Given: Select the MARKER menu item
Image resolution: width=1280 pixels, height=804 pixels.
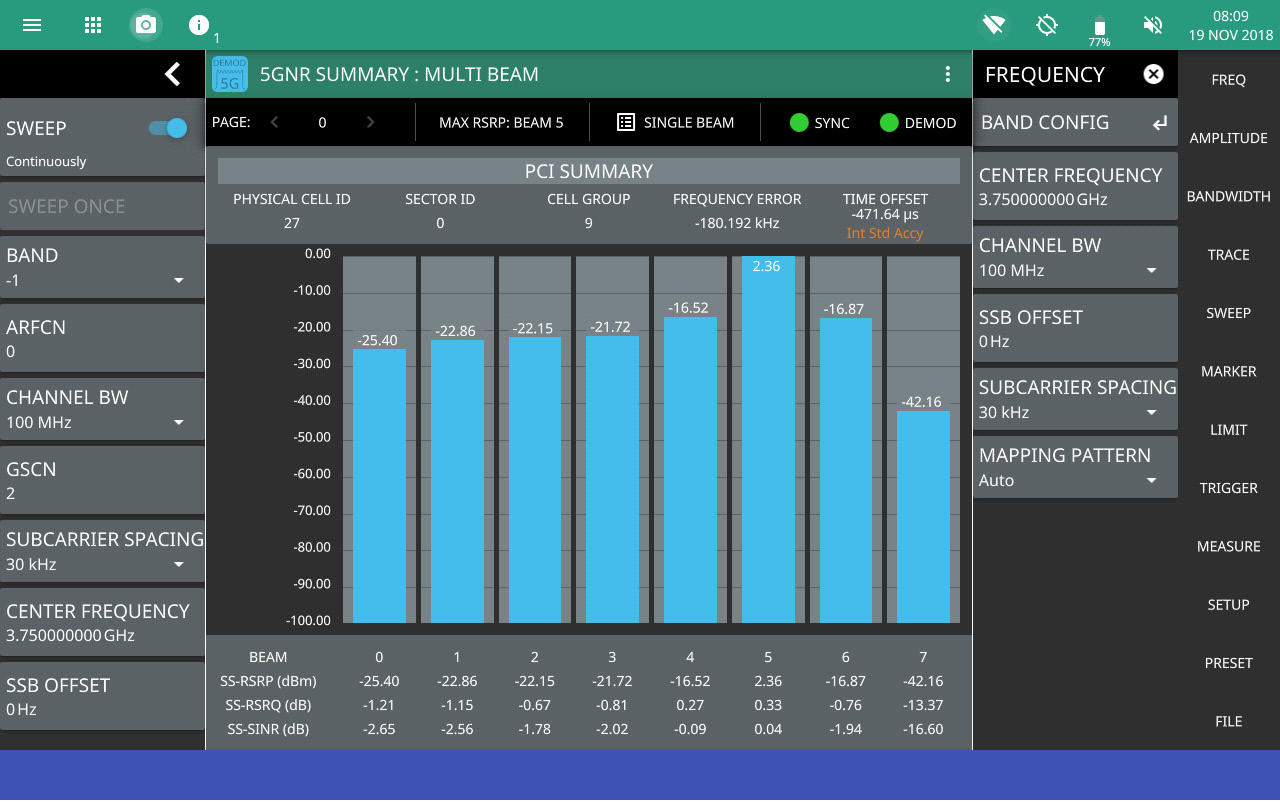Looking at the screenshot, I should (x=1228, y=371).
